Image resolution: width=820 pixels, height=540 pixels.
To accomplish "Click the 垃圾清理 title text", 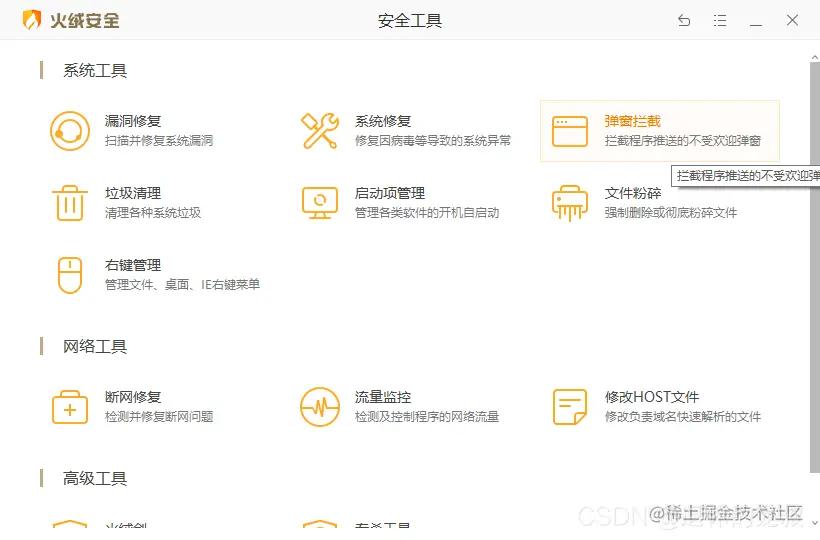I will click(x=133, y=193).
